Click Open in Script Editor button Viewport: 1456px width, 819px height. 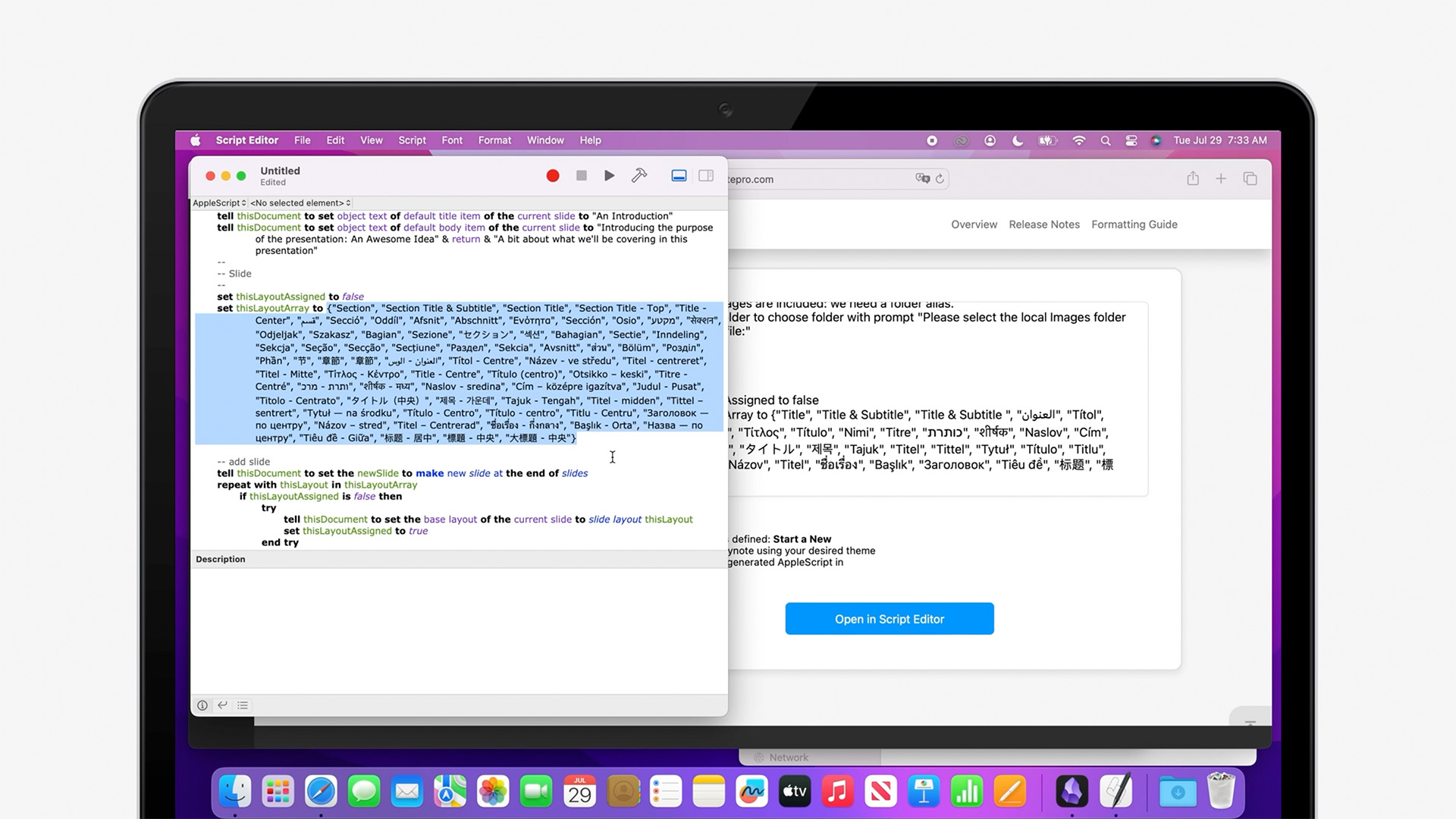(889, 619)
